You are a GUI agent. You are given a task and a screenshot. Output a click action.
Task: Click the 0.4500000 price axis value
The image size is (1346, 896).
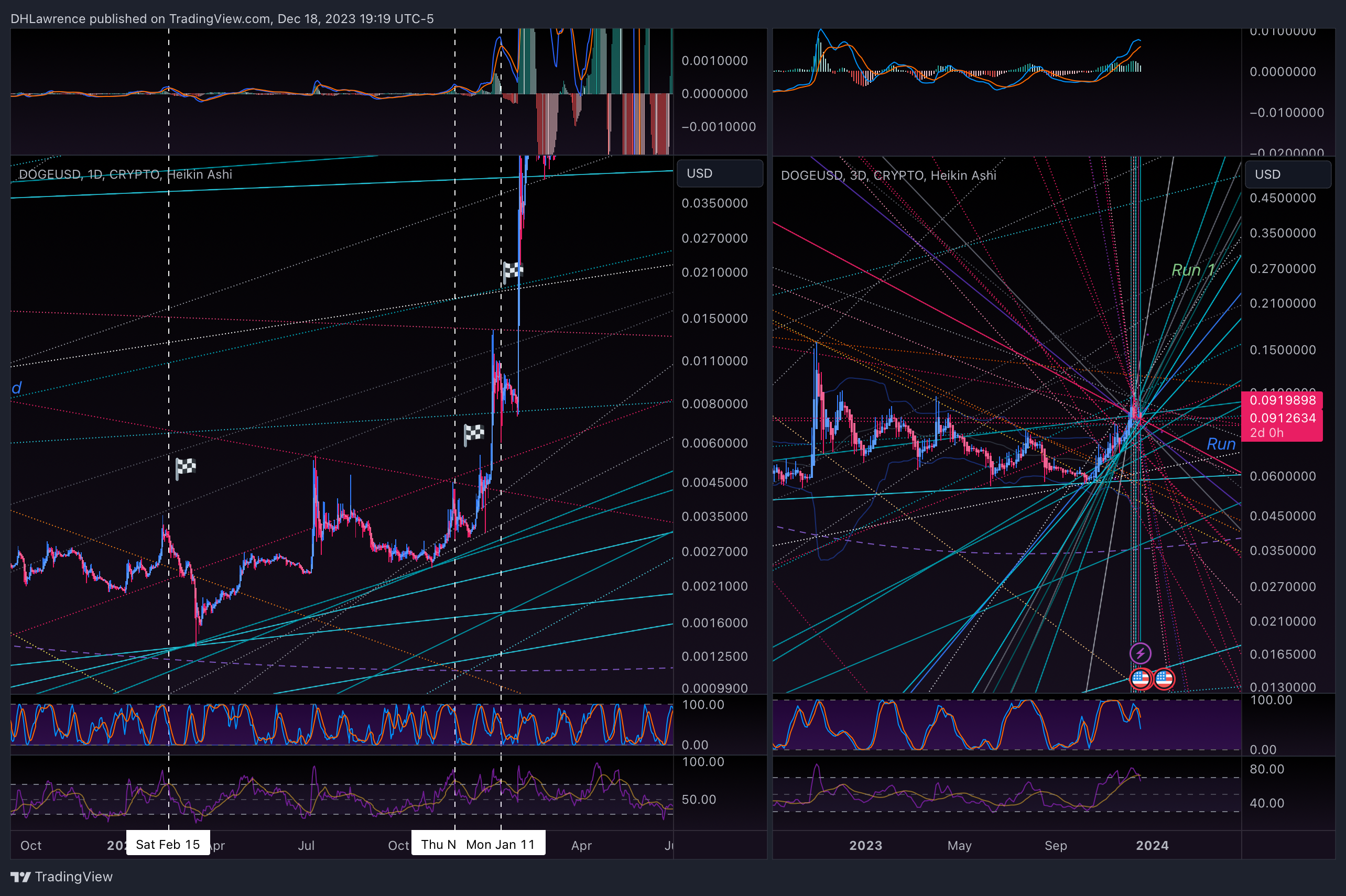click(x=1283, y=198)
